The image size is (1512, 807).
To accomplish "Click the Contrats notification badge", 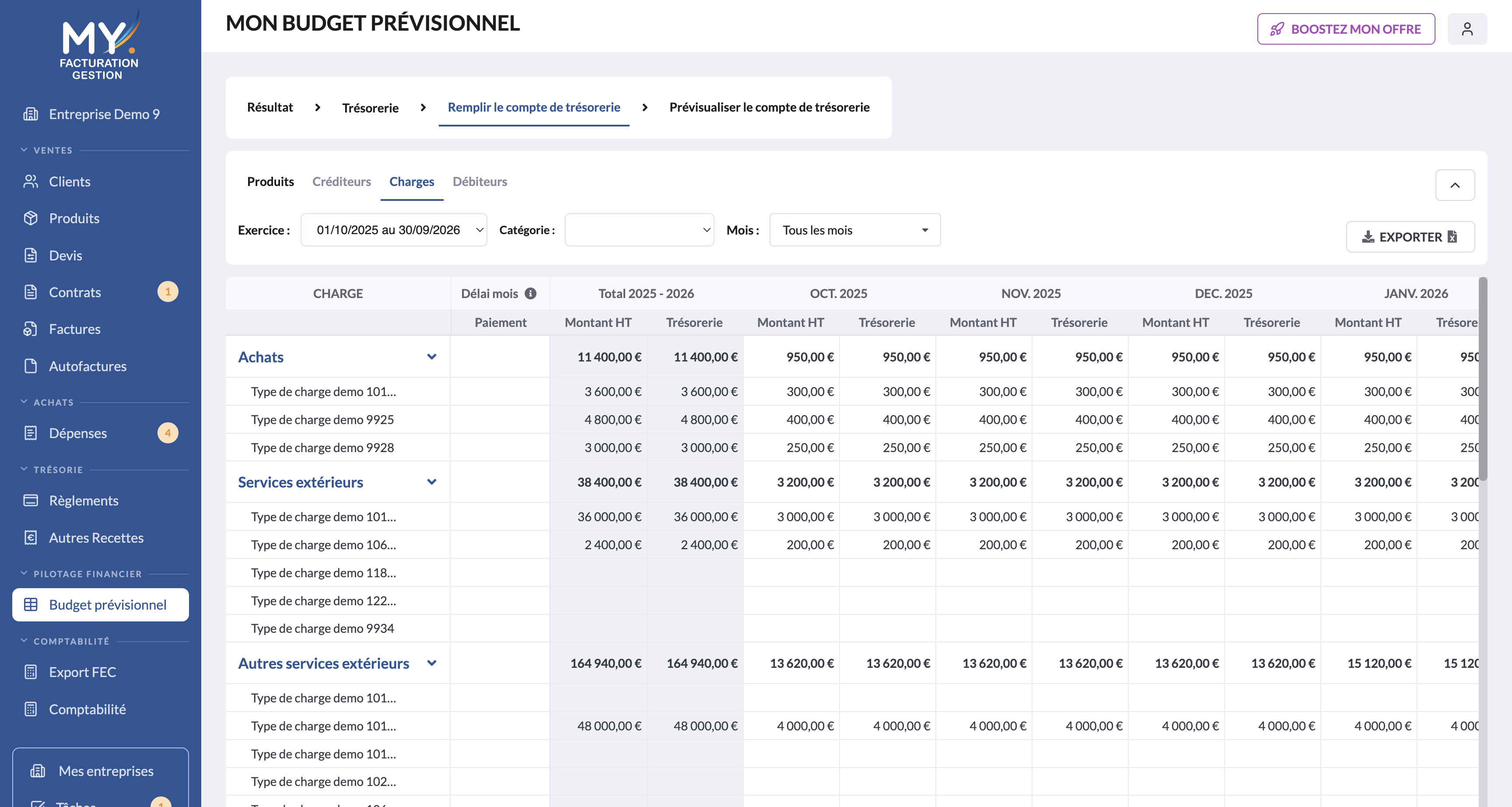I will (167, 291).
